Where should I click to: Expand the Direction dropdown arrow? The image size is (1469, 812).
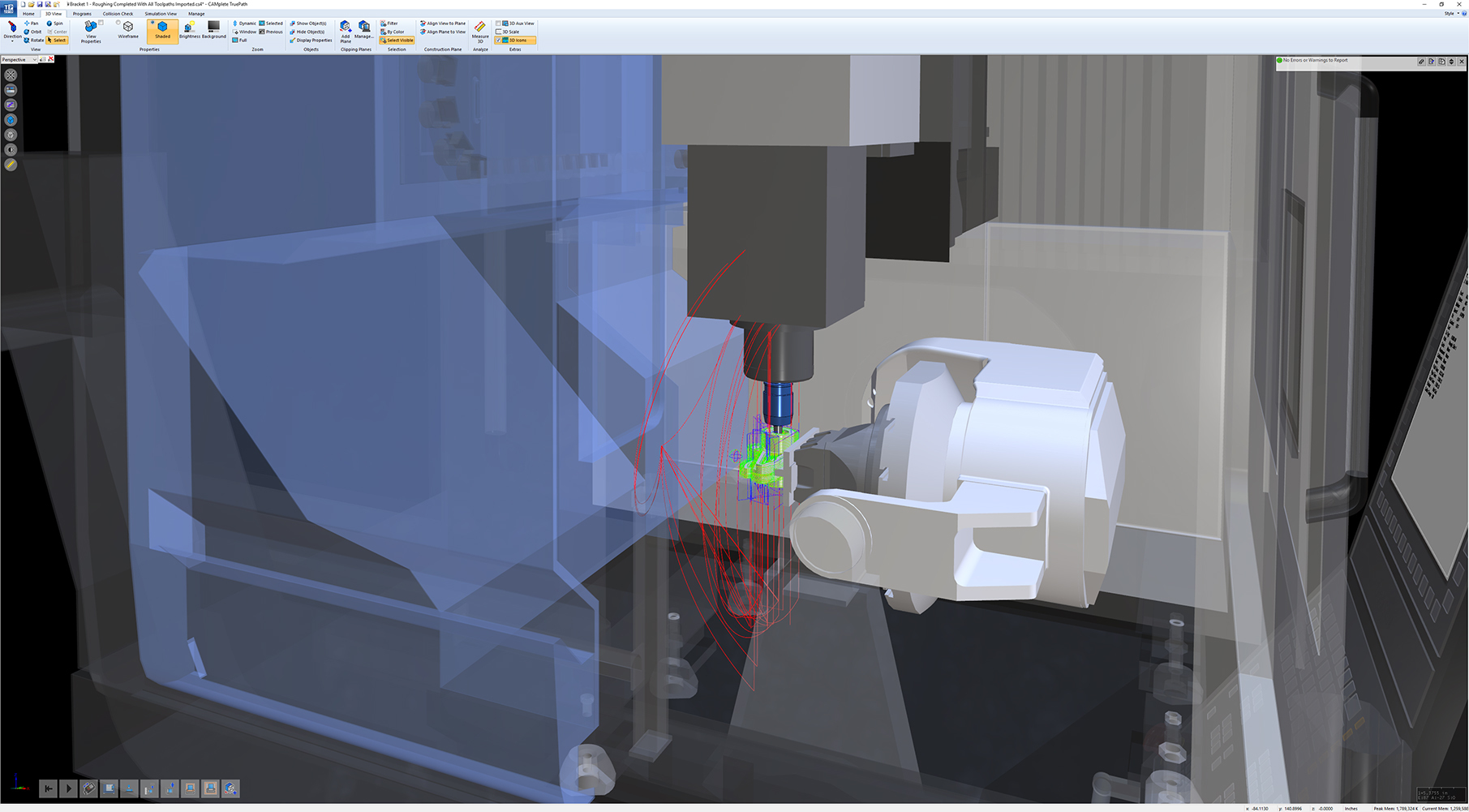click(12, 41)
